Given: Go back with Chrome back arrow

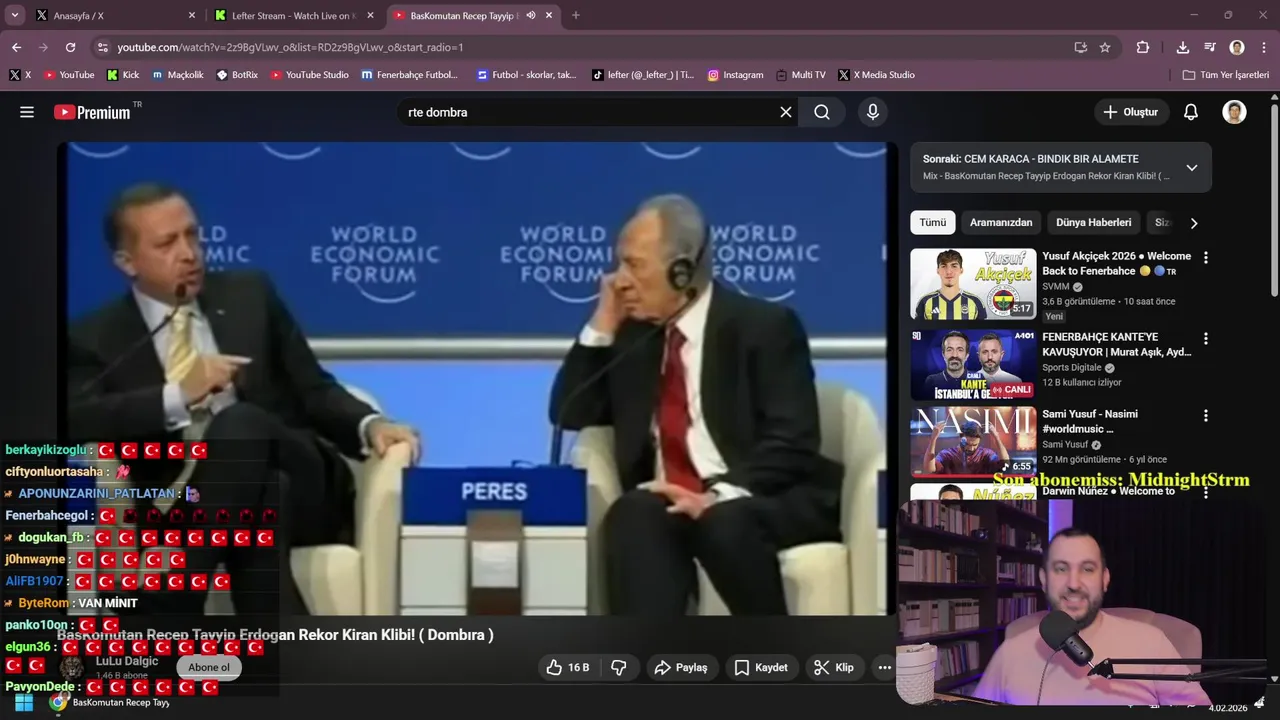Looking at the screenshot, I should 16,47.
